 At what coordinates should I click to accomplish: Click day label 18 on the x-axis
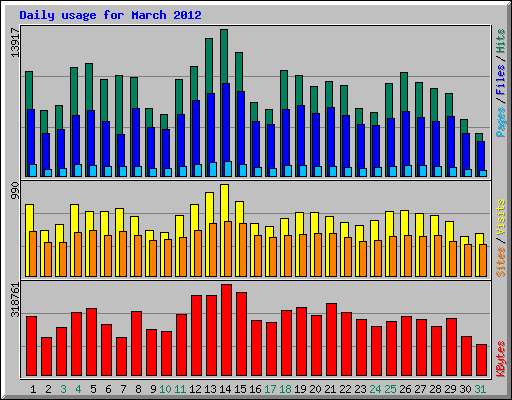pyautogui.click(x=285, y=389)
